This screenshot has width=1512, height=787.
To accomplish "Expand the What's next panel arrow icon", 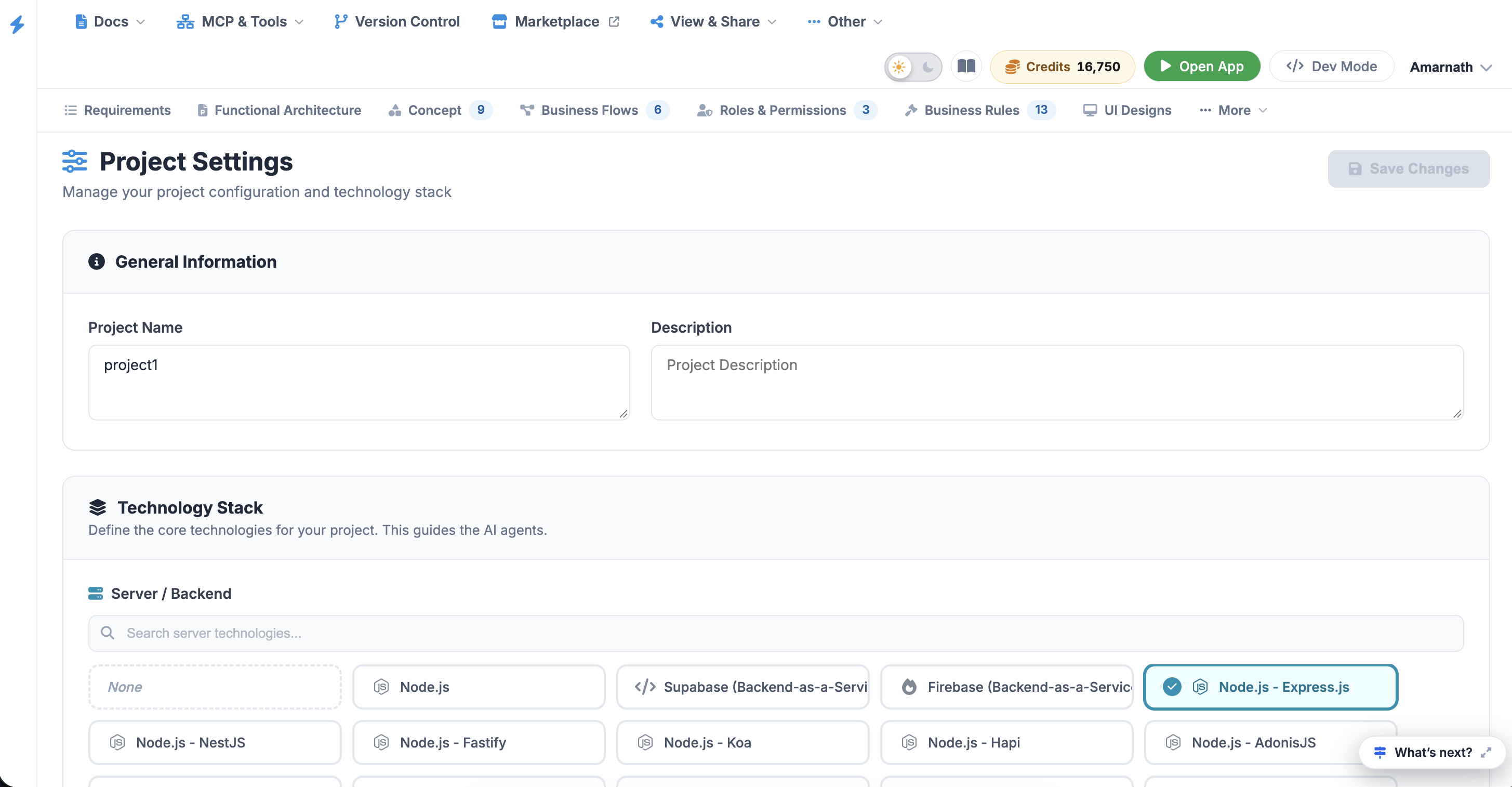I will click(1486, 752).
